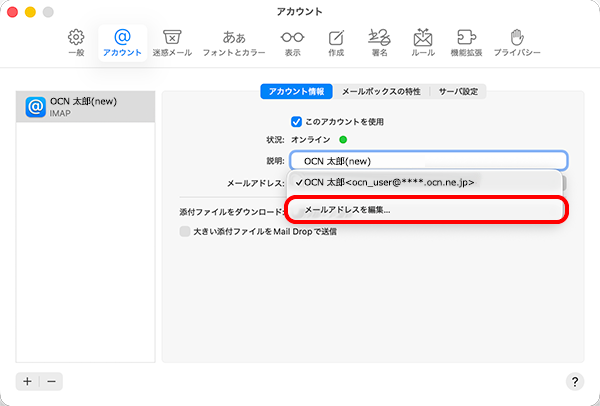Enable 大きい添付ファイルをMail Dropで送信 checkbox
Image resolution: width=600 pixels, height=406 pixels.
[184, 231]
